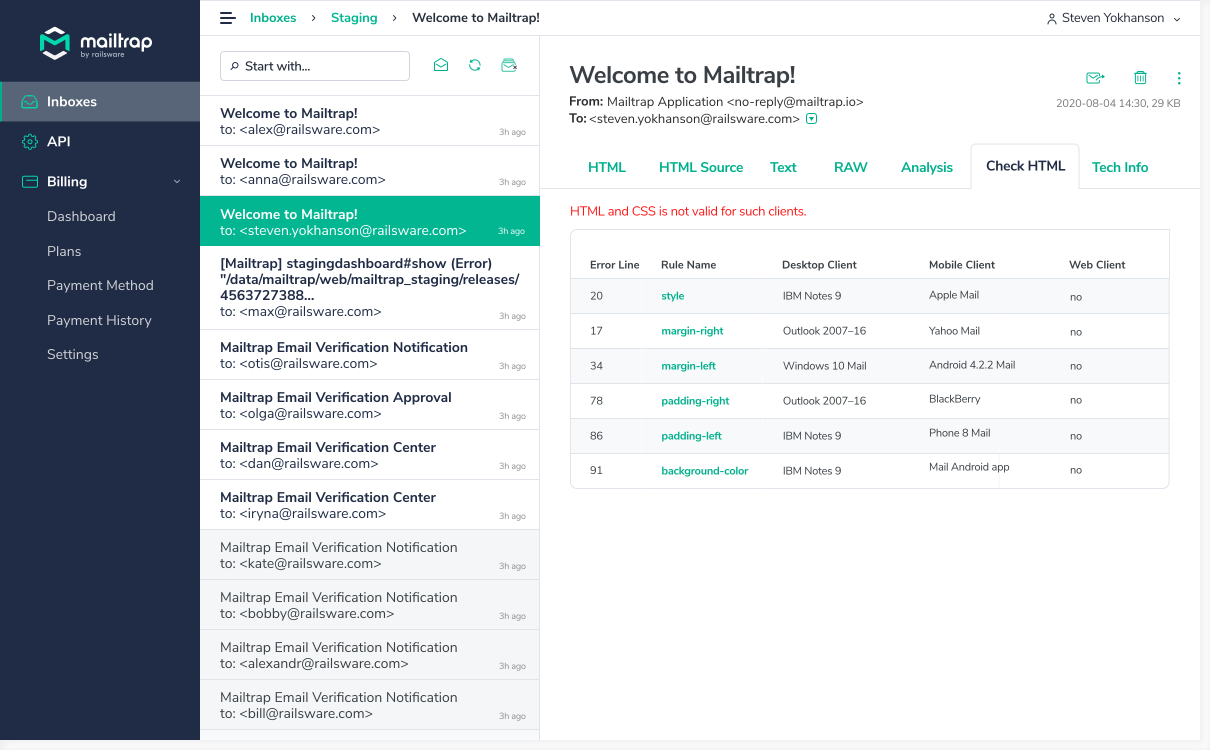Click the Billing card icon in the sidebar
This screenshot has height=750, width=1210.
(30, 182)
